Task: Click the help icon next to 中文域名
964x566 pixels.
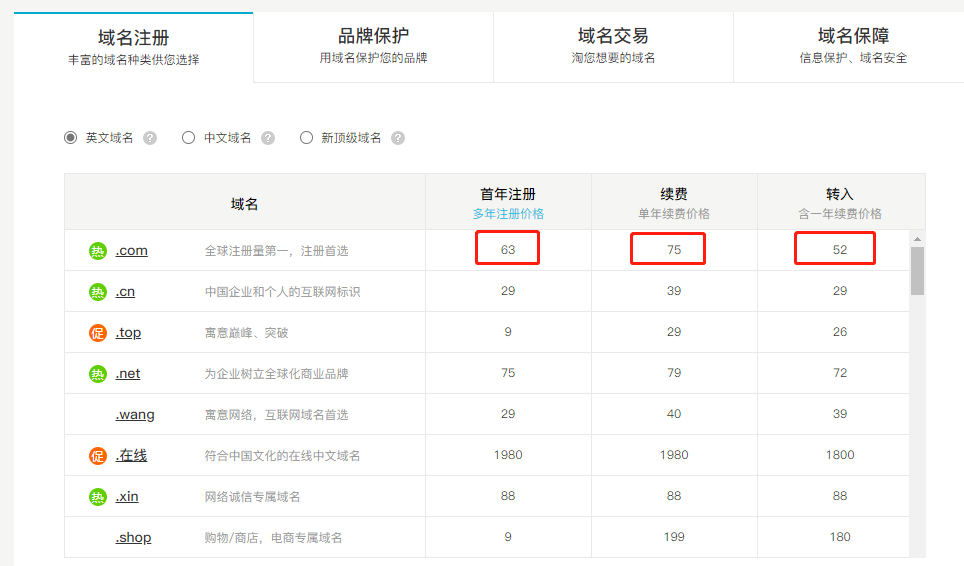Action: click(268, 138)
